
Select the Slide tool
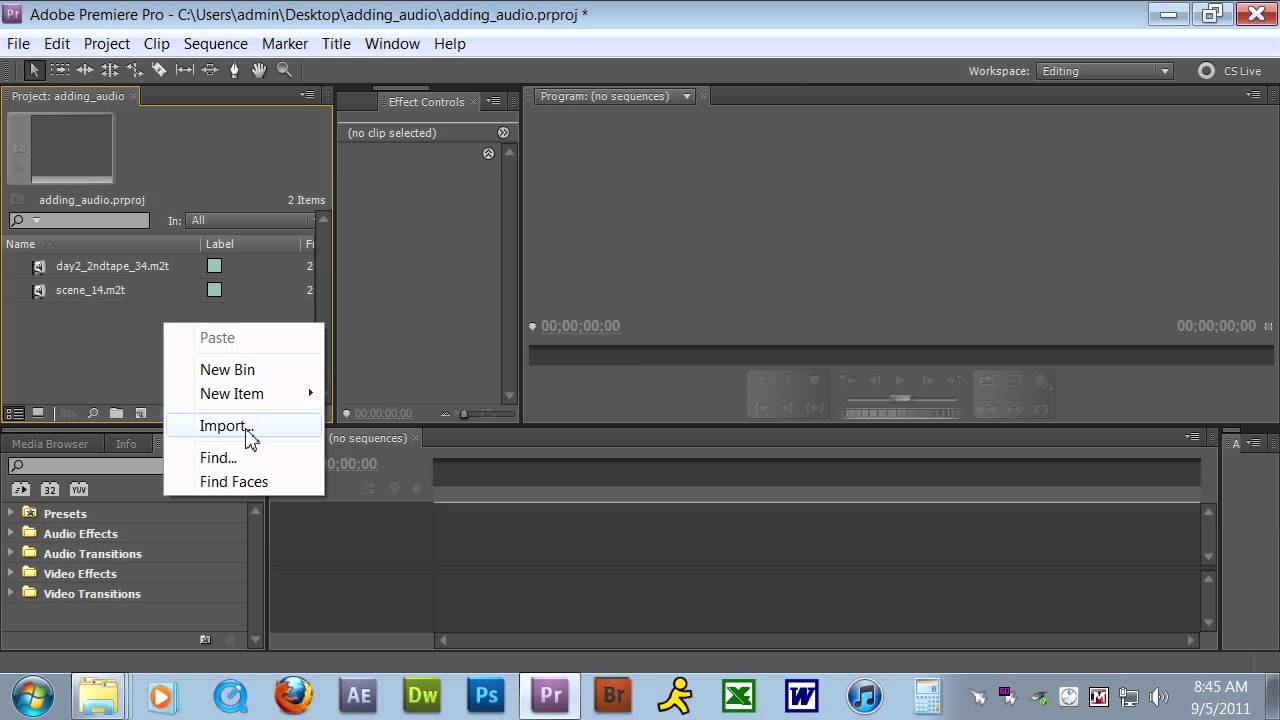[x=210, y=70]
